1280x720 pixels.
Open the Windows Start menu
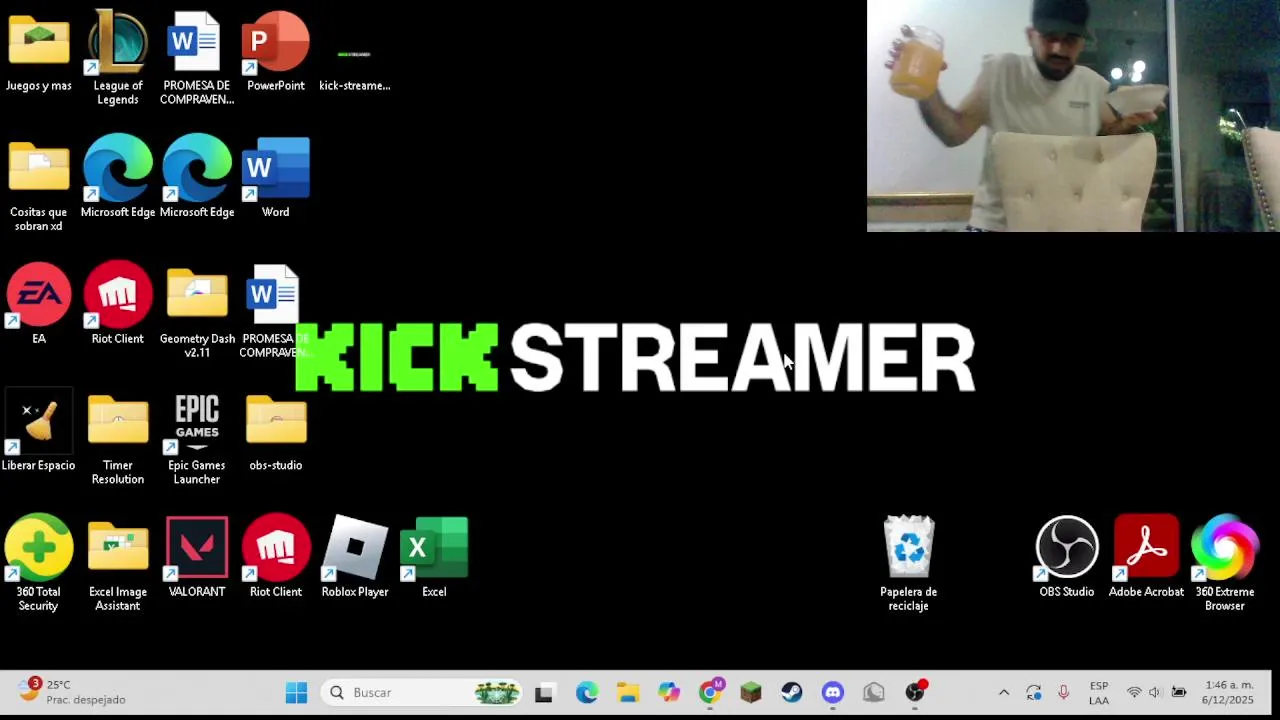(296, 692)
